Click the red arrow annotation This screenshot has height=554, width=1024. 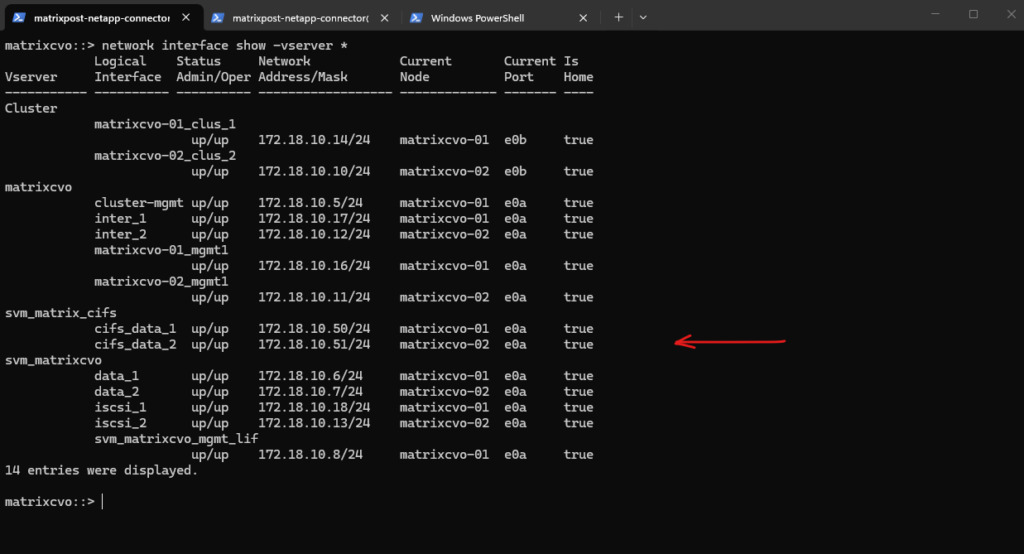(730, 343)
